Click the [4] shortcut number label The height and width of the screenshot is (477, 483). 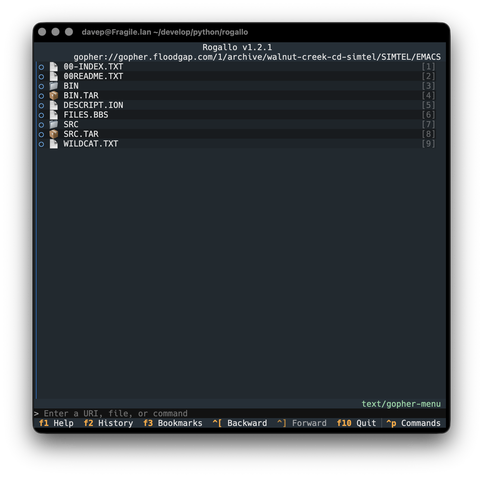pyautogui.click(x=428, y=96)
